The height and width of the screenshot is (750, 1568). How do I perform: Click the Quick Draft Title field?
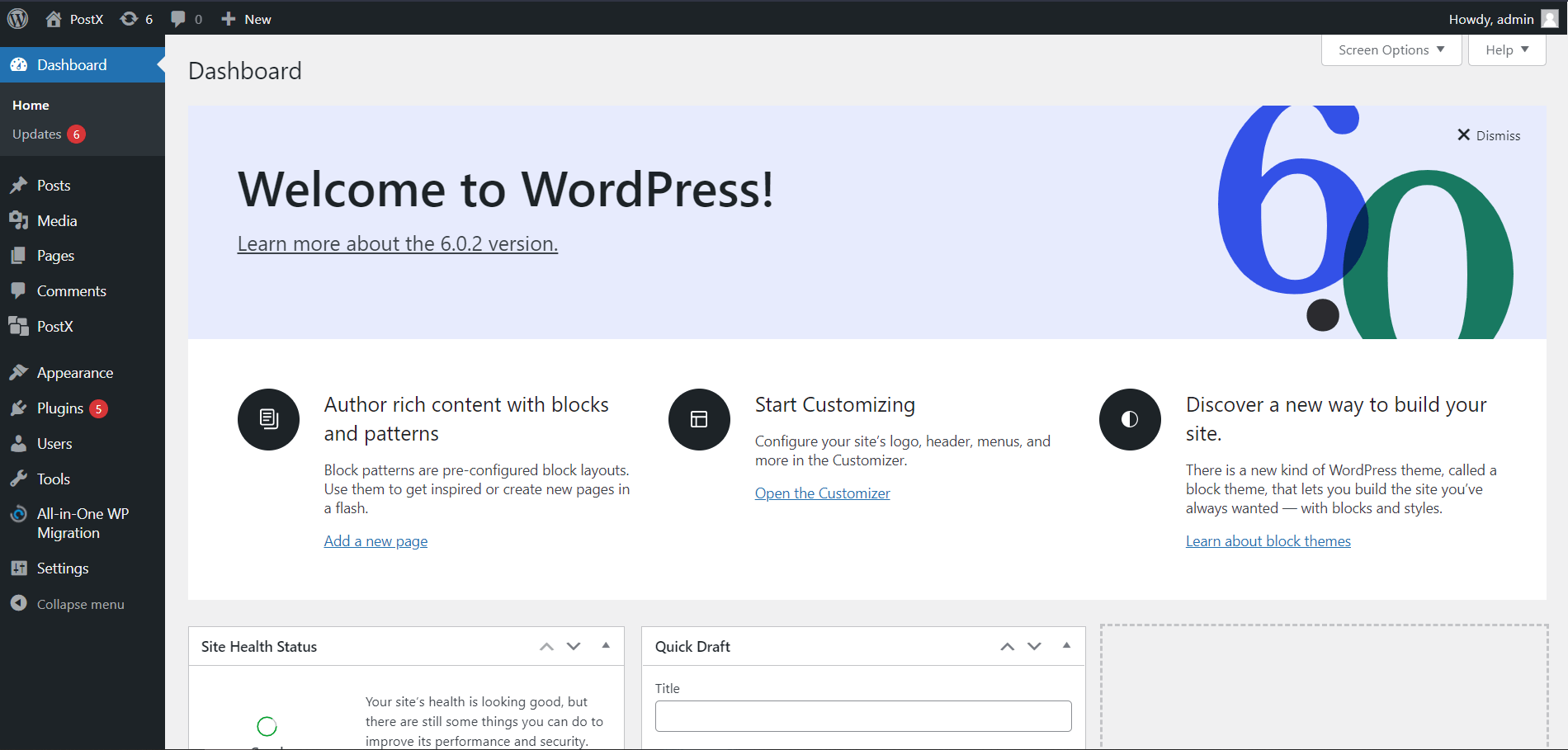(x=863, y=716)
